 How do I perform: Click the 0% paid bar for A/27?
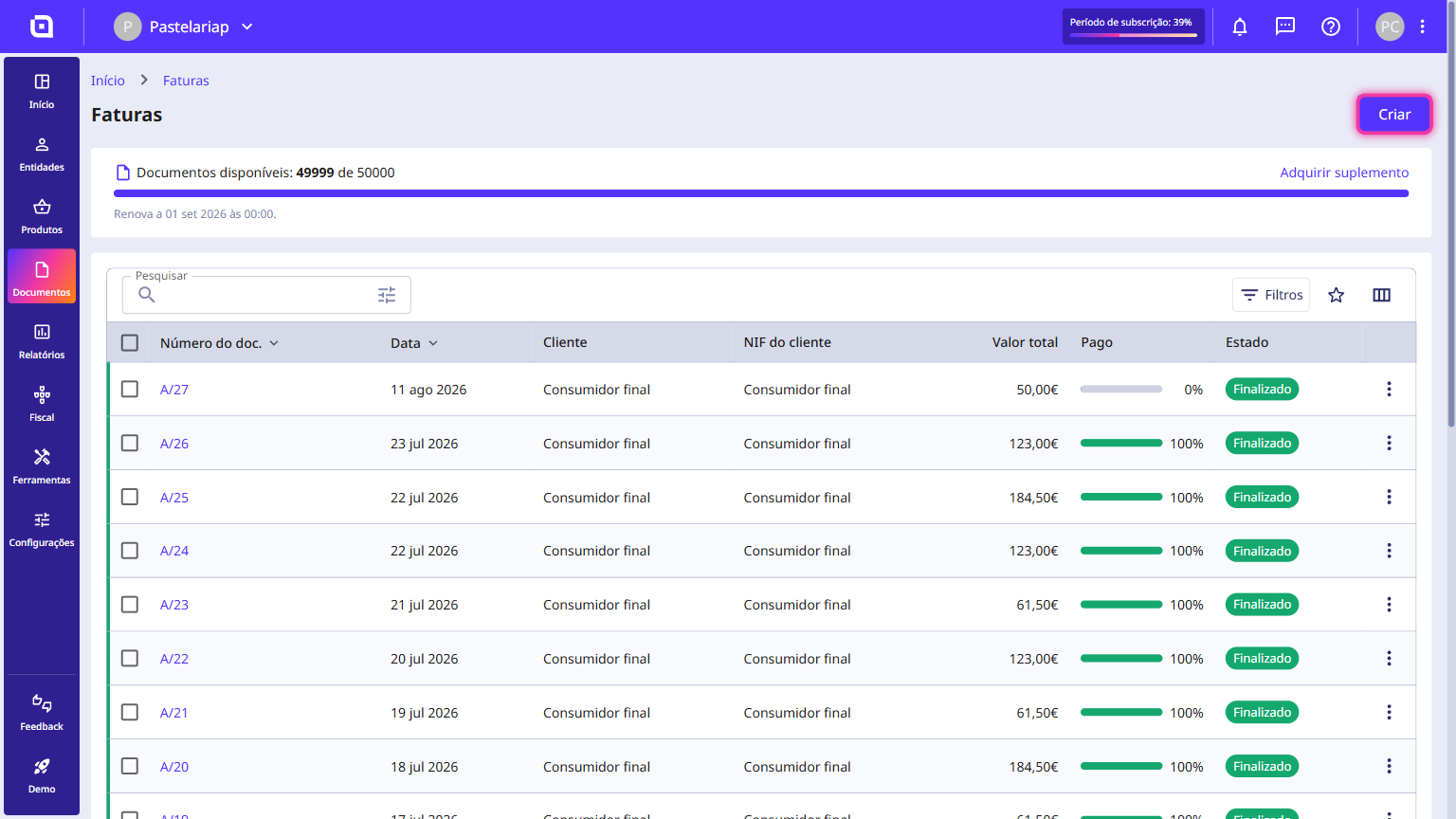1121,389
